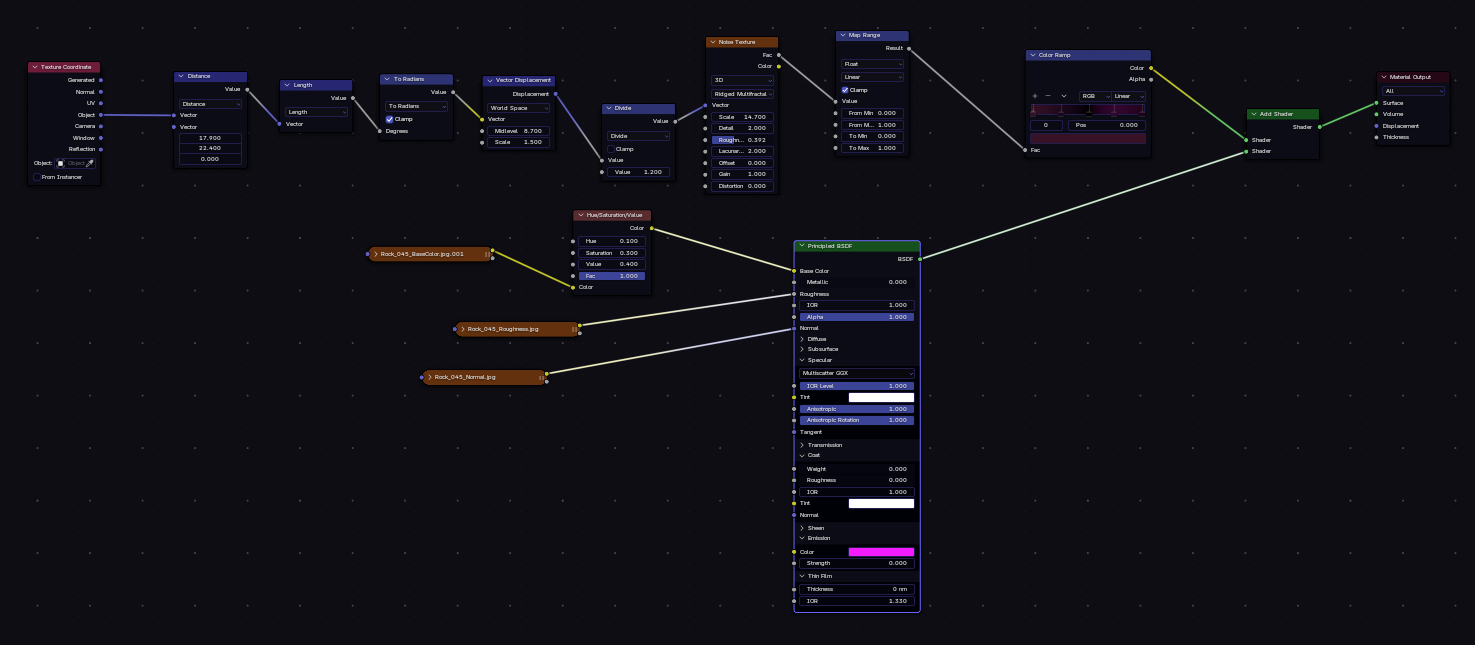This screenshot has height=645, width=1475.
Task: Click the Add Shader output Shader socket
Action: [x=1320, y=127]
